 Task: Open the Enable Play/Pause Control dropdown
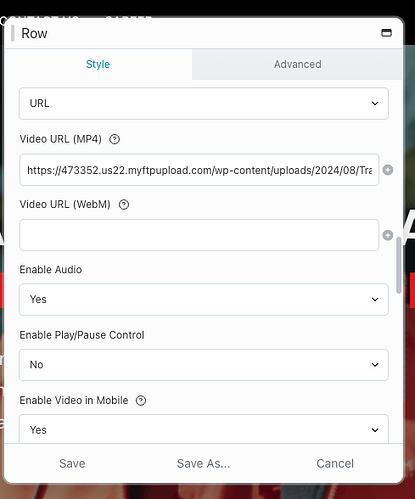[204, 365]
